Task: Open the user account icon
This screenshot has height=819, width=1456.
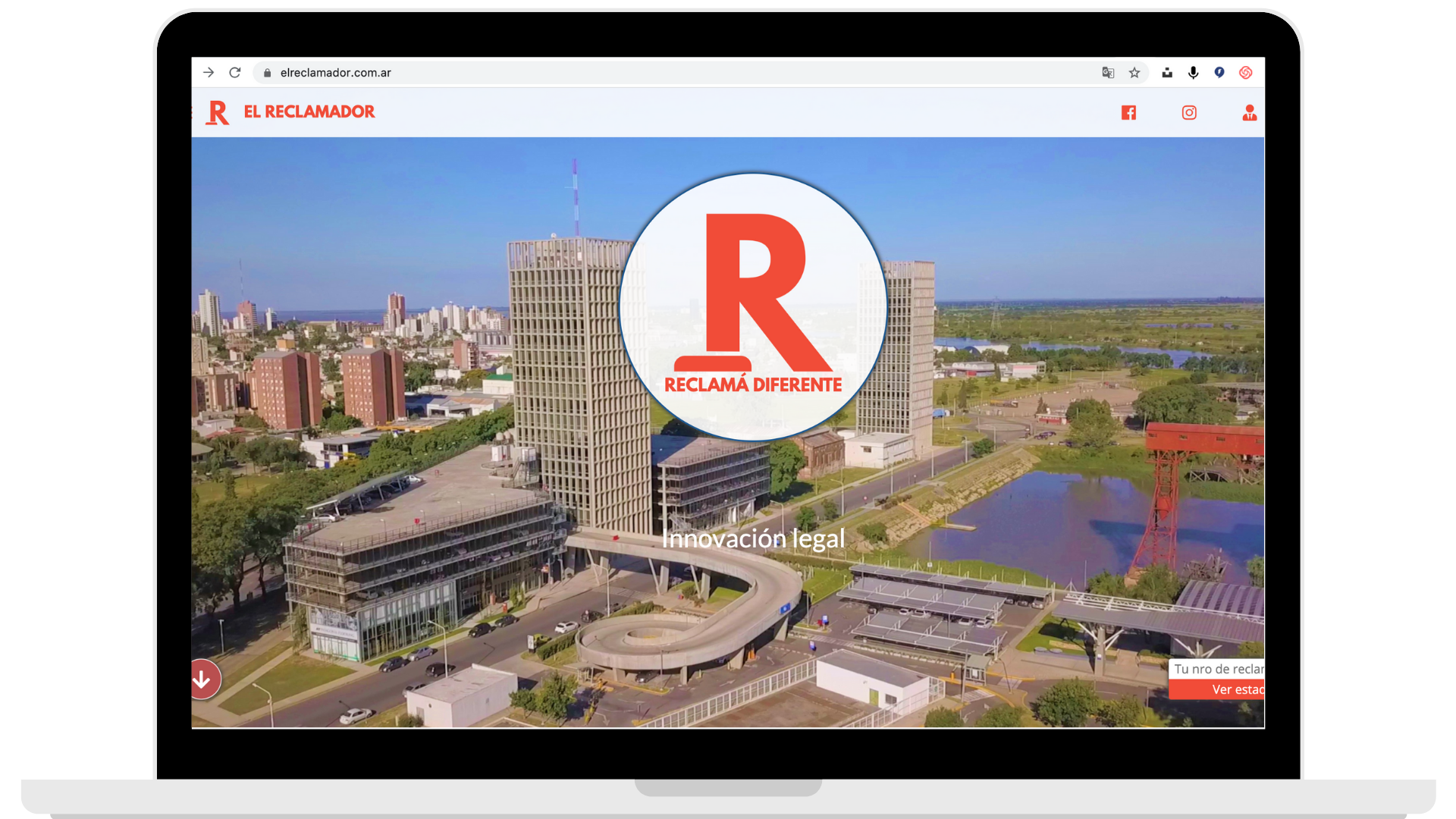Action: point(1250,113)
